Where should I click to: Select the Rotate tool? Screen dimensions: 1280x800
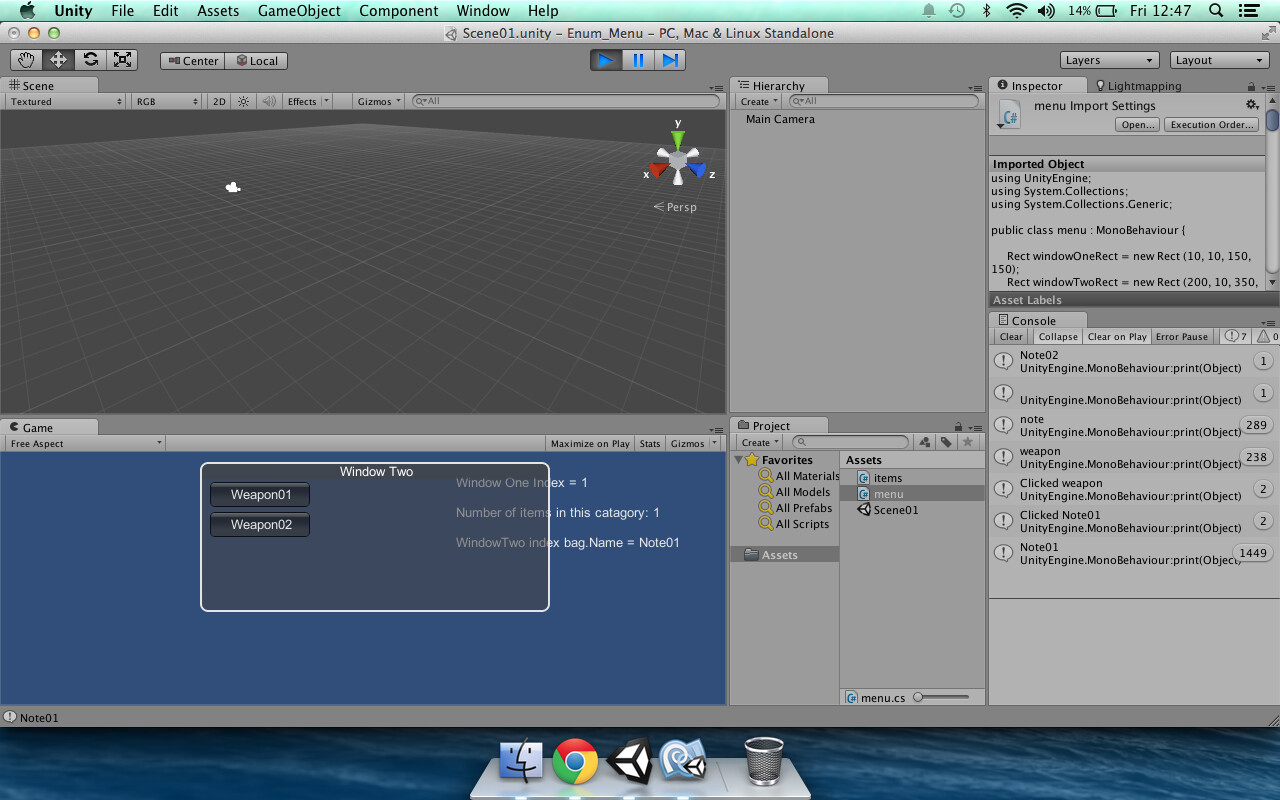coord(91,60)
